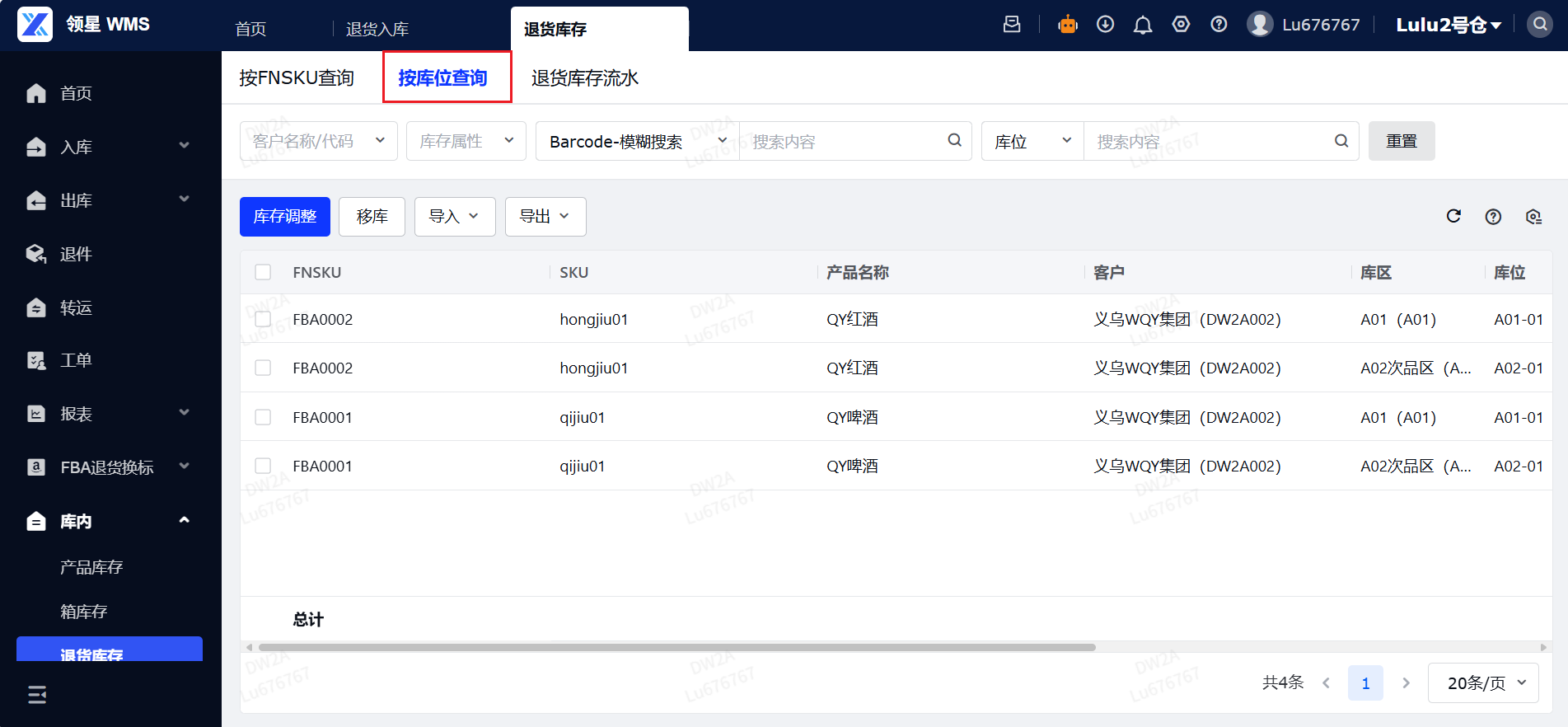The height and width of the screenshot is (727, 1568).
Task: Expand the 报表 sidebar menu
Action: click(x=185, y=413)
